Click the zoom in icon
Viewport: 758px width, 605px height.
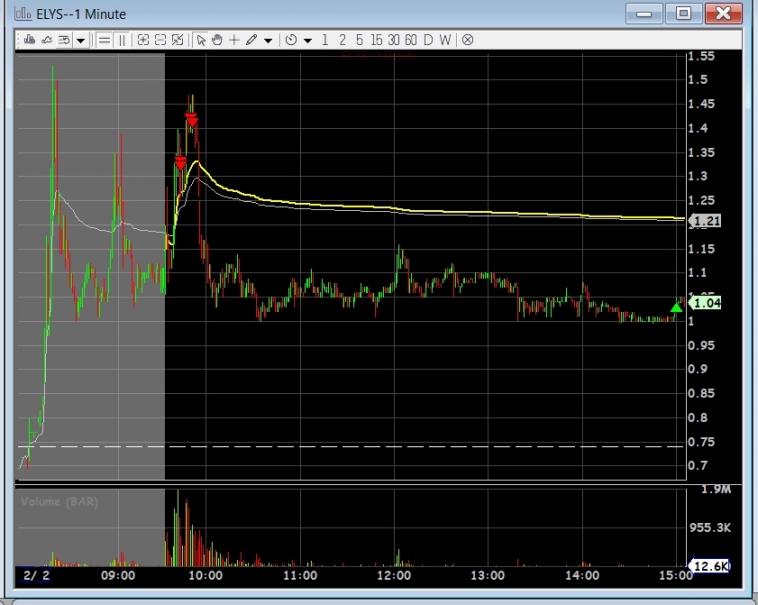[143, 40]
